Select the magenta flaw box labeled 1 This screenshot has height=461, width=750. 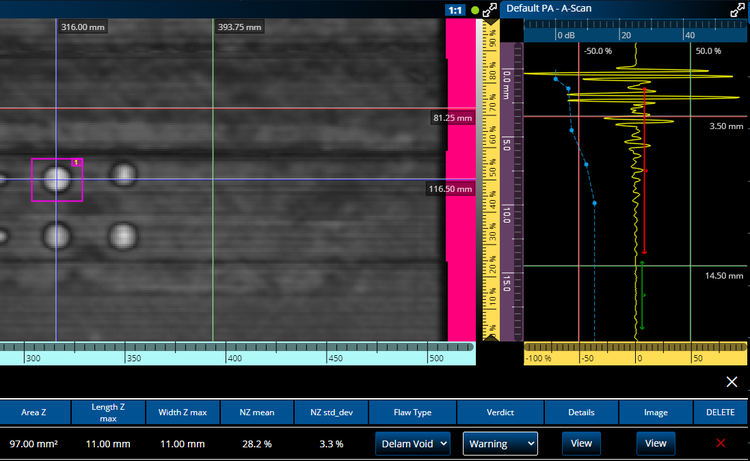57,180
